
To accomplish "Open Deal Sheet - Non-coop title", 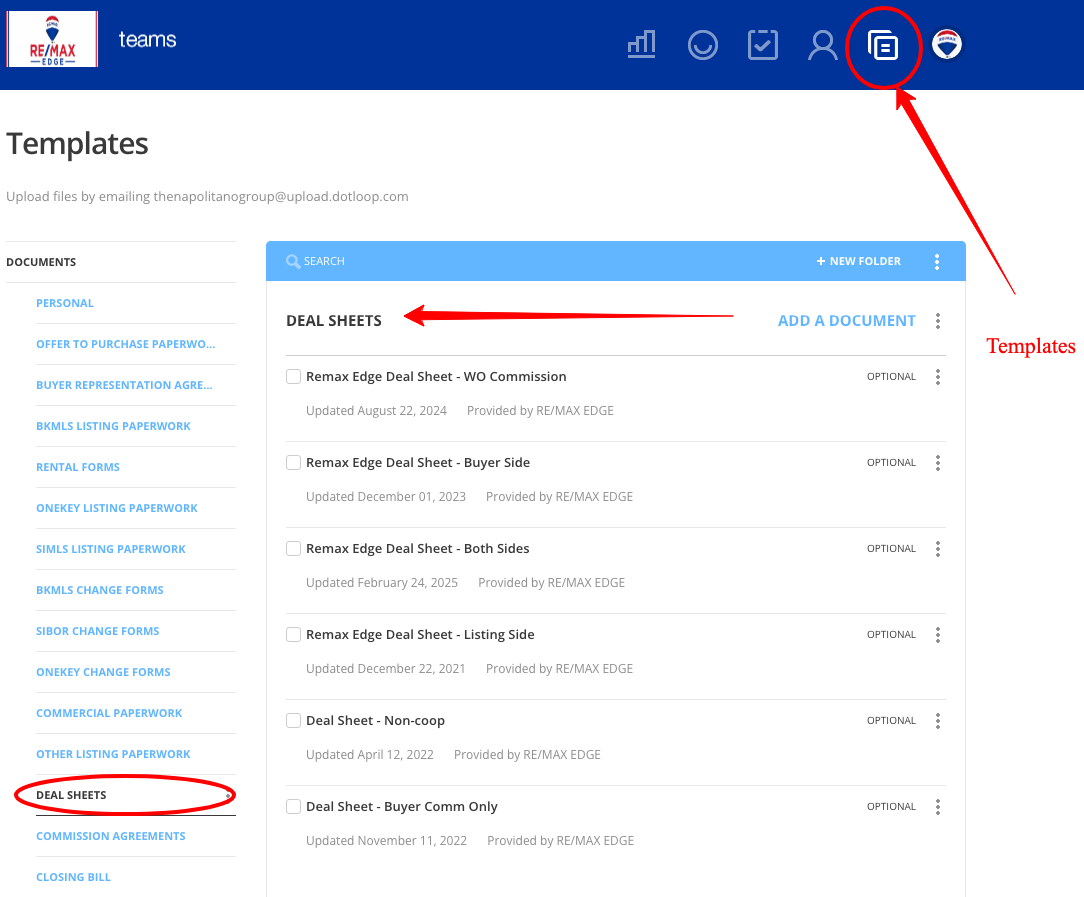I will coord(375,721).
